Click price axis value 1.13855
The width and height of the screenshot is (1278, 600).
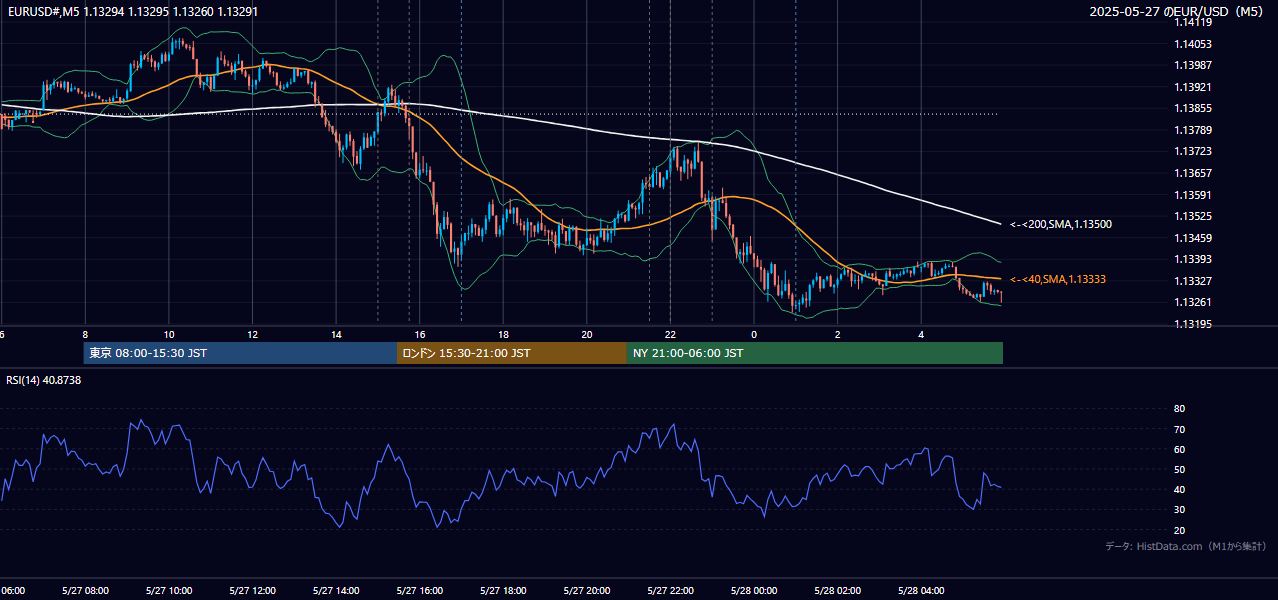point(1193,108)
